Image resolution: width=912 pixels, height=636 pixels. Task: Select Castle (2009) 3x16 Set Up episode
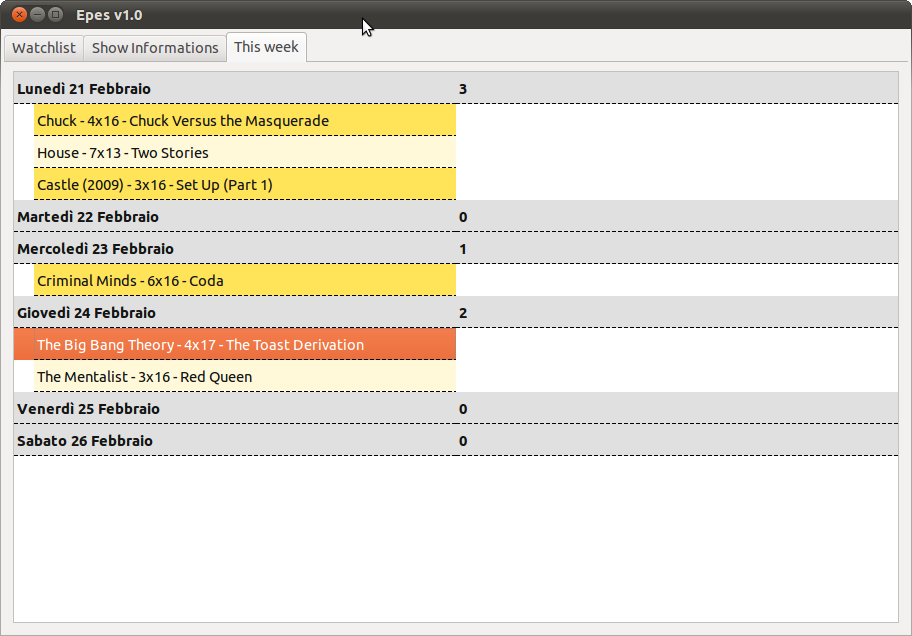coord(245,184)
